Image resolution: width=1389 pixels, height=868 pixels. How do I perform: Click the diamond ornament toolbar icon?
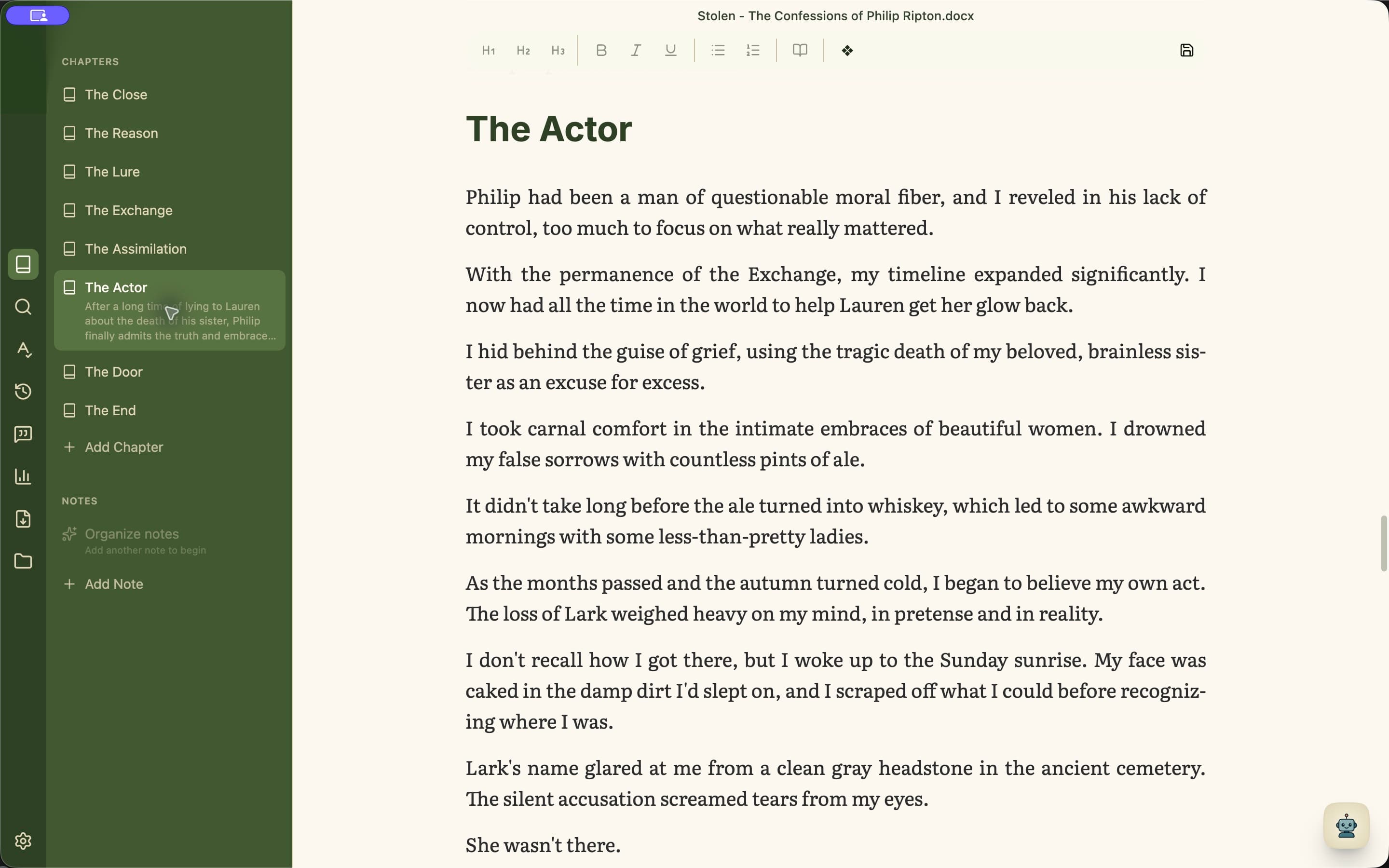click(847, 51)
